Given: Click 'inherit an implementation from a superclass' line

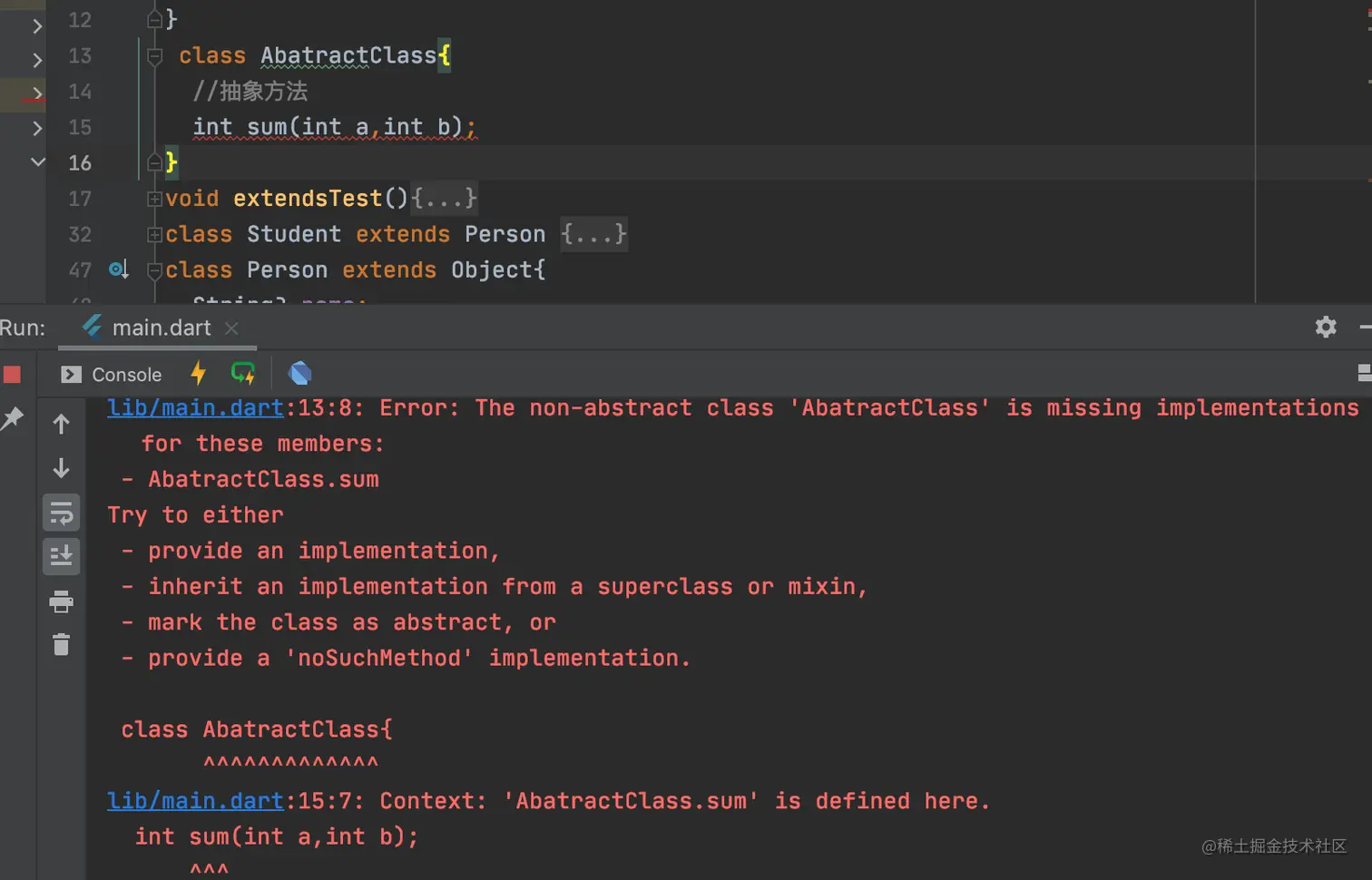Looking at the screenshot, I should (x=495, y=587).
